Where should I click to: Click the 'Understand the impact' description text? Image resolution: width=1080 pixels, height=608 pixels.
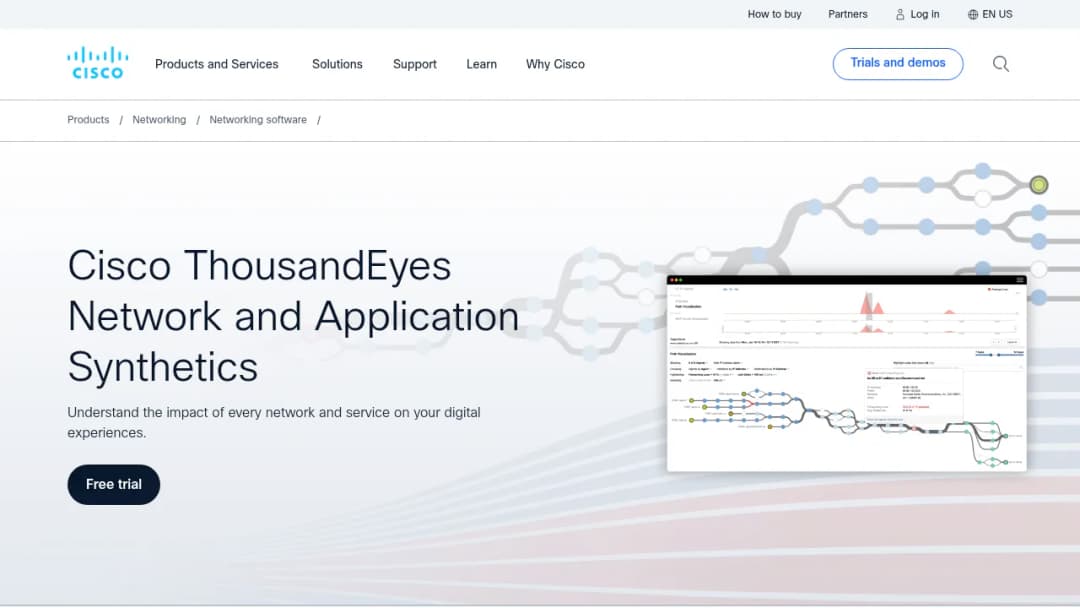tap(273, 422)
